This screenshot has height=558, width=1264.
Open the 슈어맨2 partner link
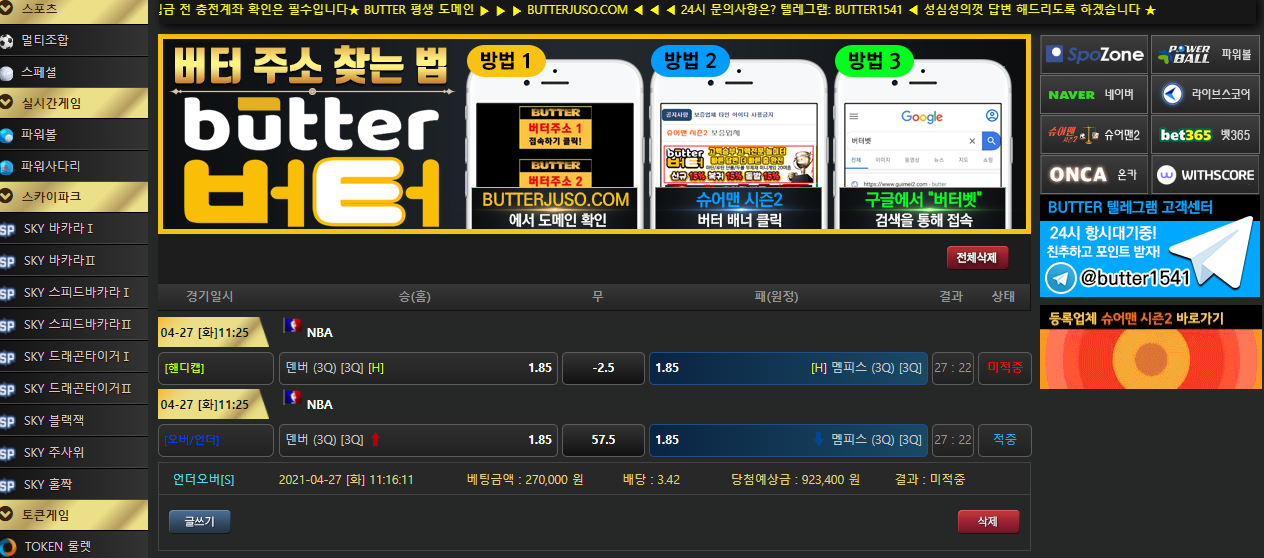click(x=1094, y=135)
